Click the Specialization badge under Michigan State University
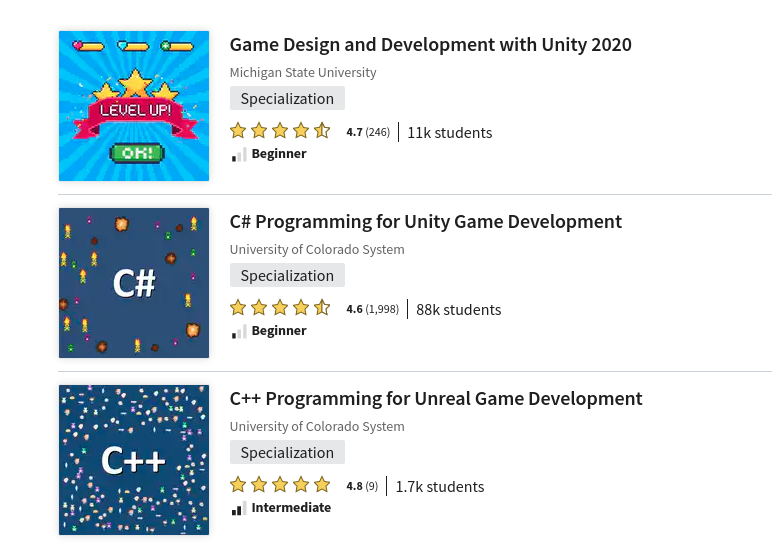Viewport: 772px width, 545px height. coord(287,98)
